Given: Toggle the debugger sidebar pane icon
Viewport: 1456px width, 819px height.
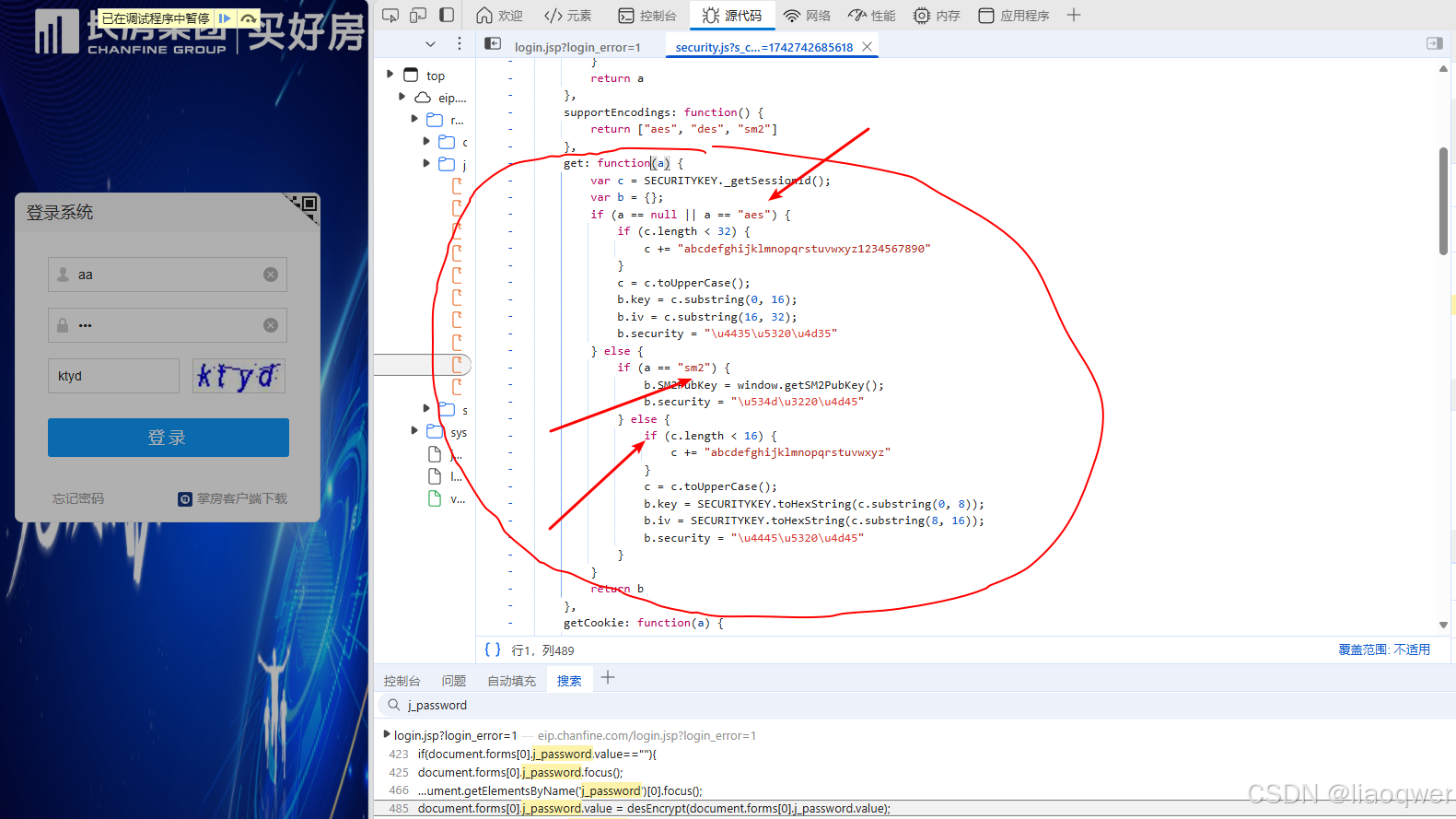Looking at the screenshot, I should pos(1434,43).
